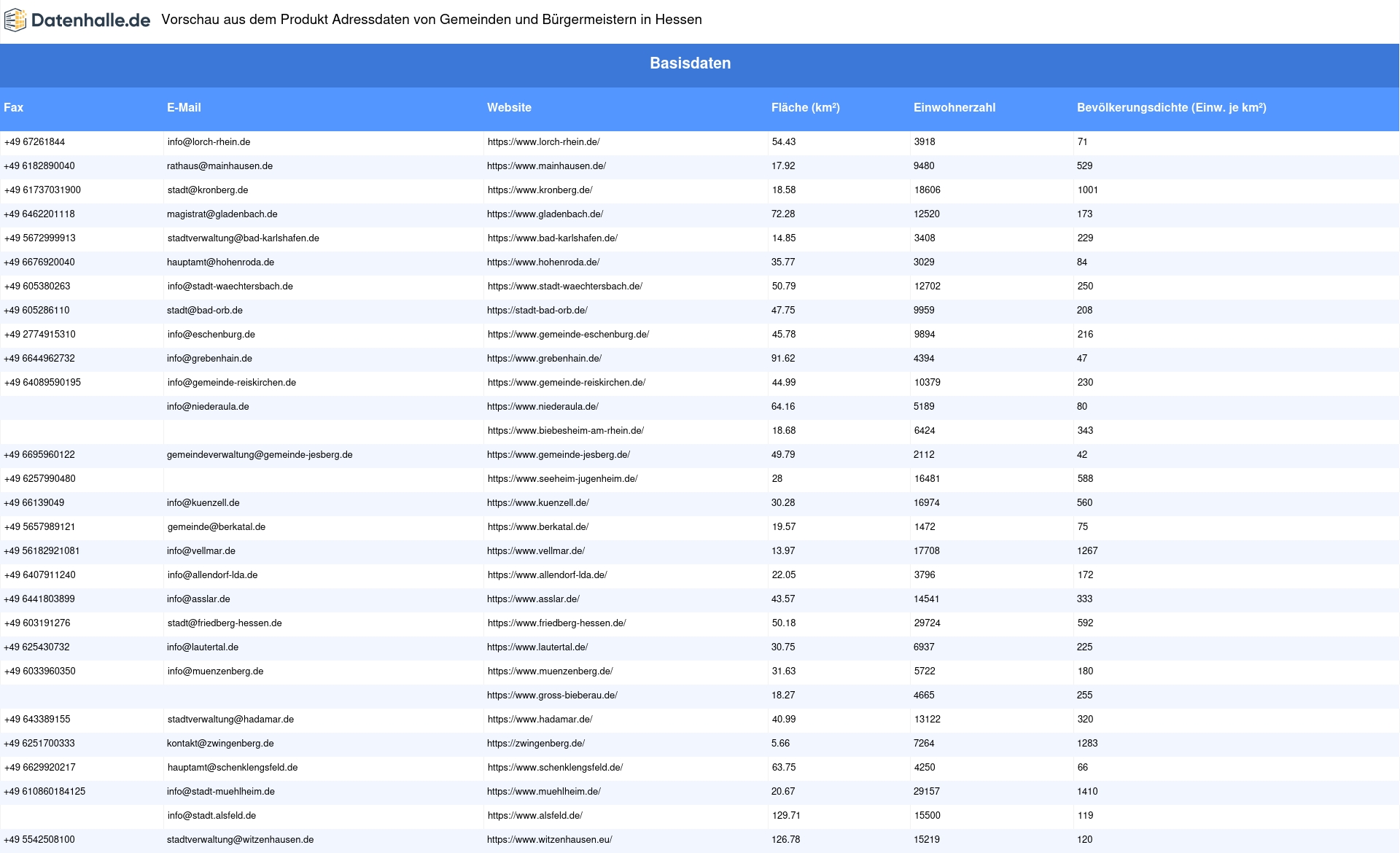Click fax number +49 61737031900

43,190
